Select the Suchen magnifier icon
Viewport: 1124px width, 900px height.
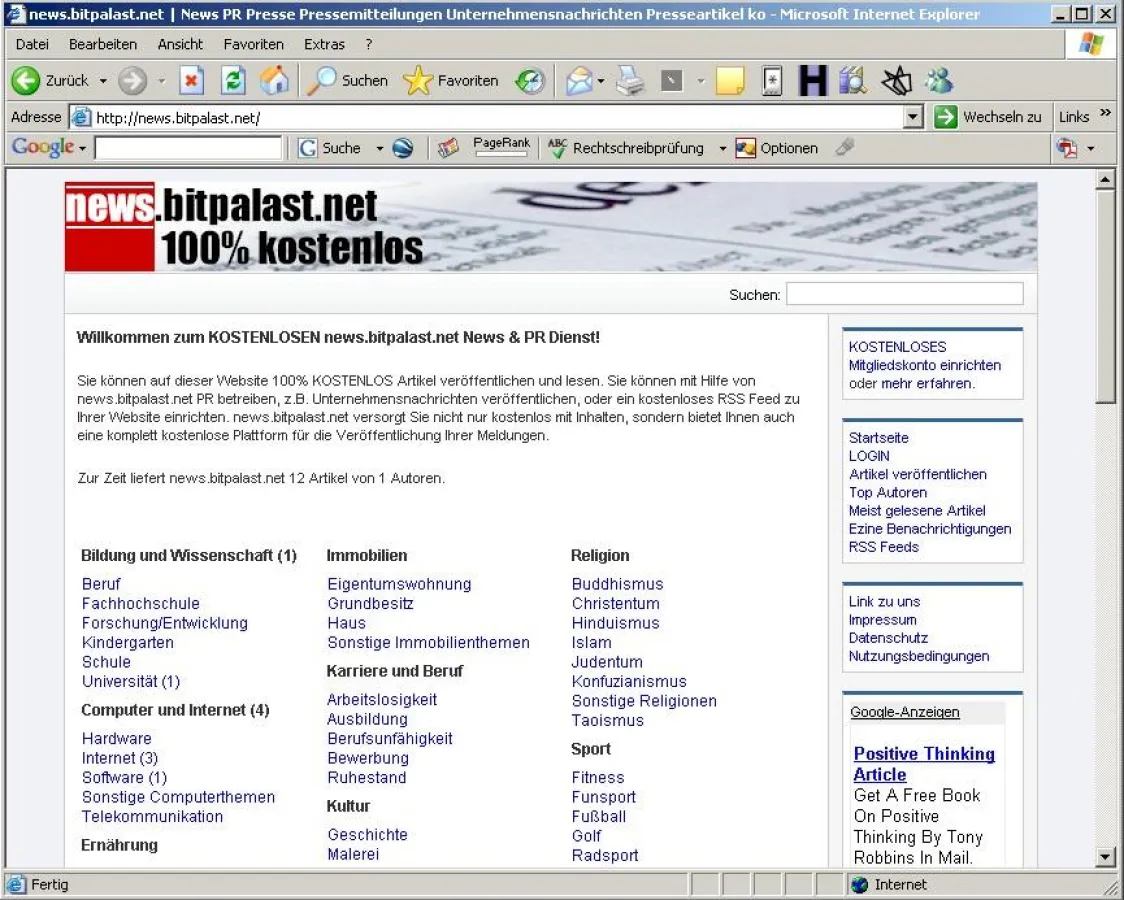[322, 81]
